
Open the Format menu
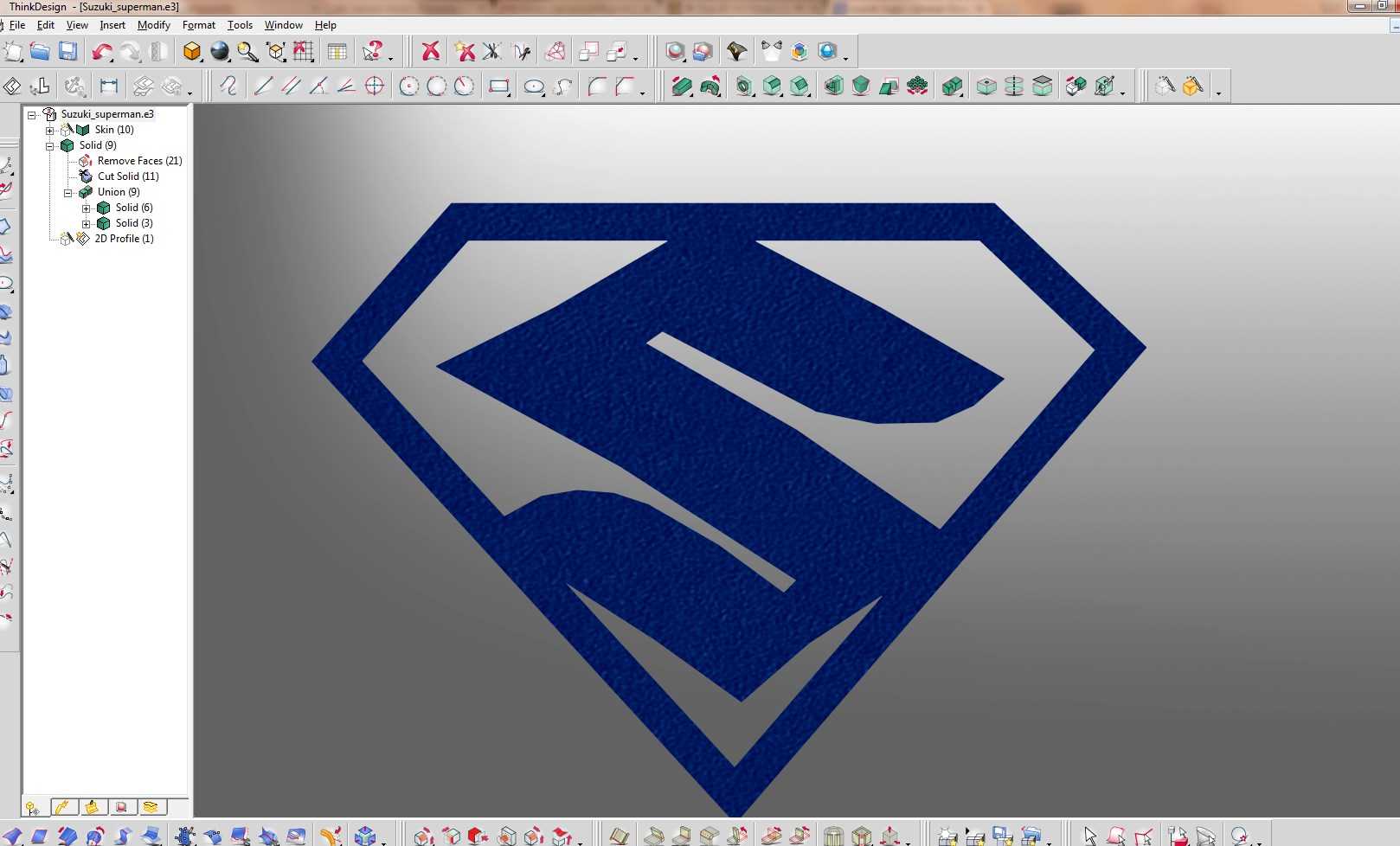click(199, 25)
